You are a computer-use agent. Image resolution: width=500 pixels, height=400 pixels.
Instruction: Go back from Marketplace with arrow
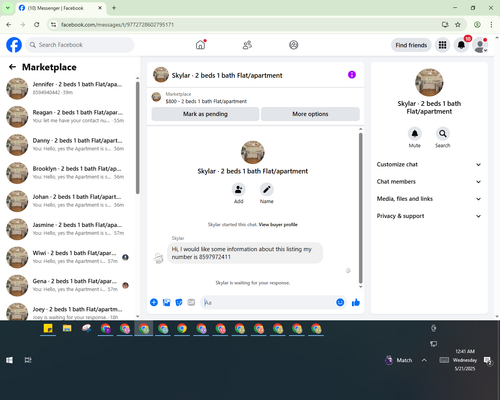point(12,67)
